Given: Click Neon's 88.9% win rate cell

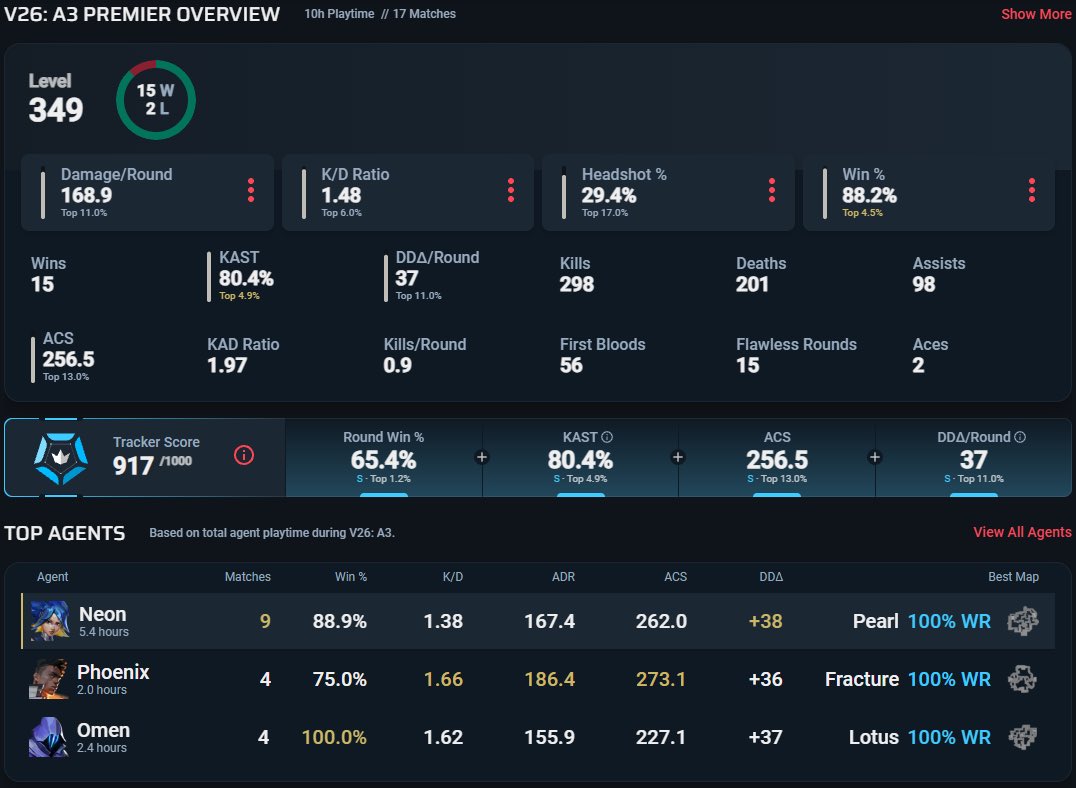Looking at the screenshot, I should click(340, 621).
